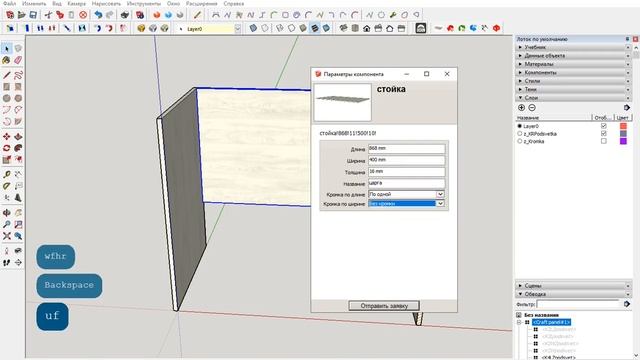The height and width of the screenshot is (360, 640).
Task: Expand the Сцены tray panel
Action: (573, 286)
